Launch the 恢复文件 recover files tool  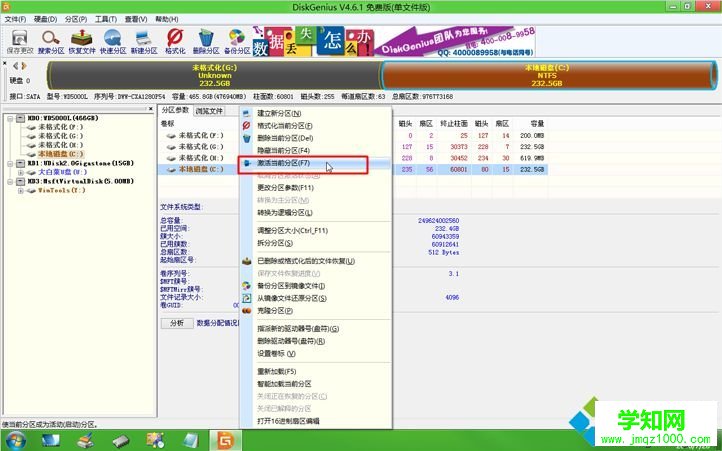(82, 42)
